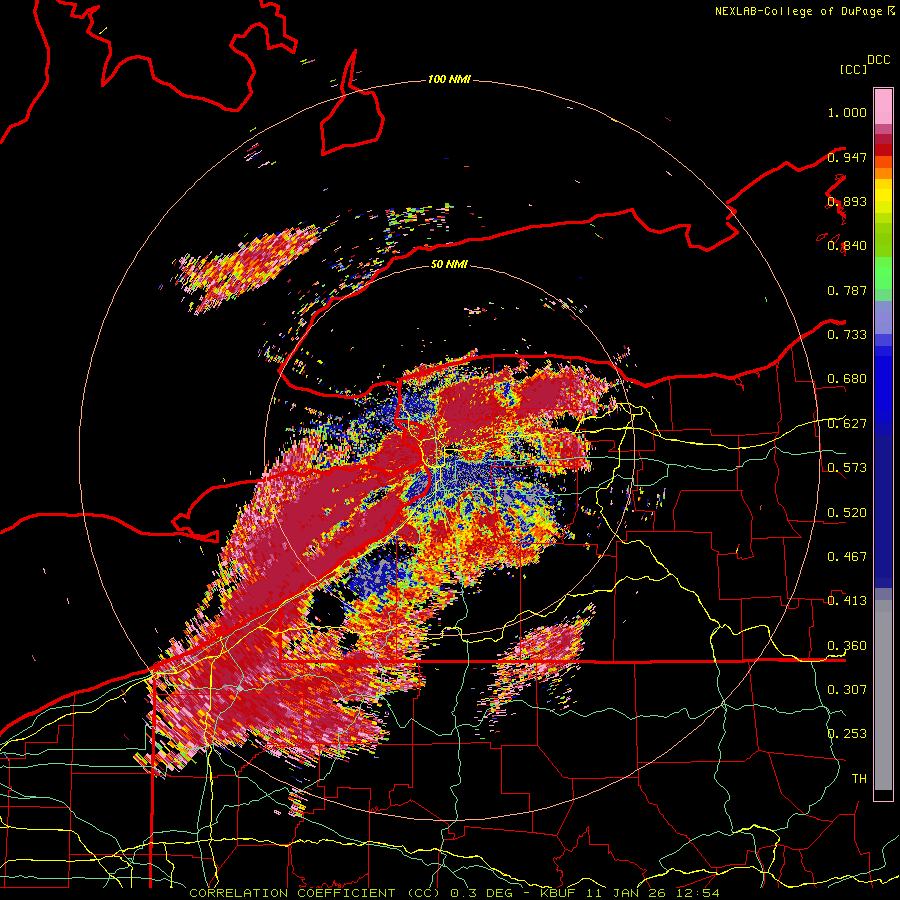The image size is (900, 900).
Task: Click the 0.253 scale value
Action: pos(847,734)
